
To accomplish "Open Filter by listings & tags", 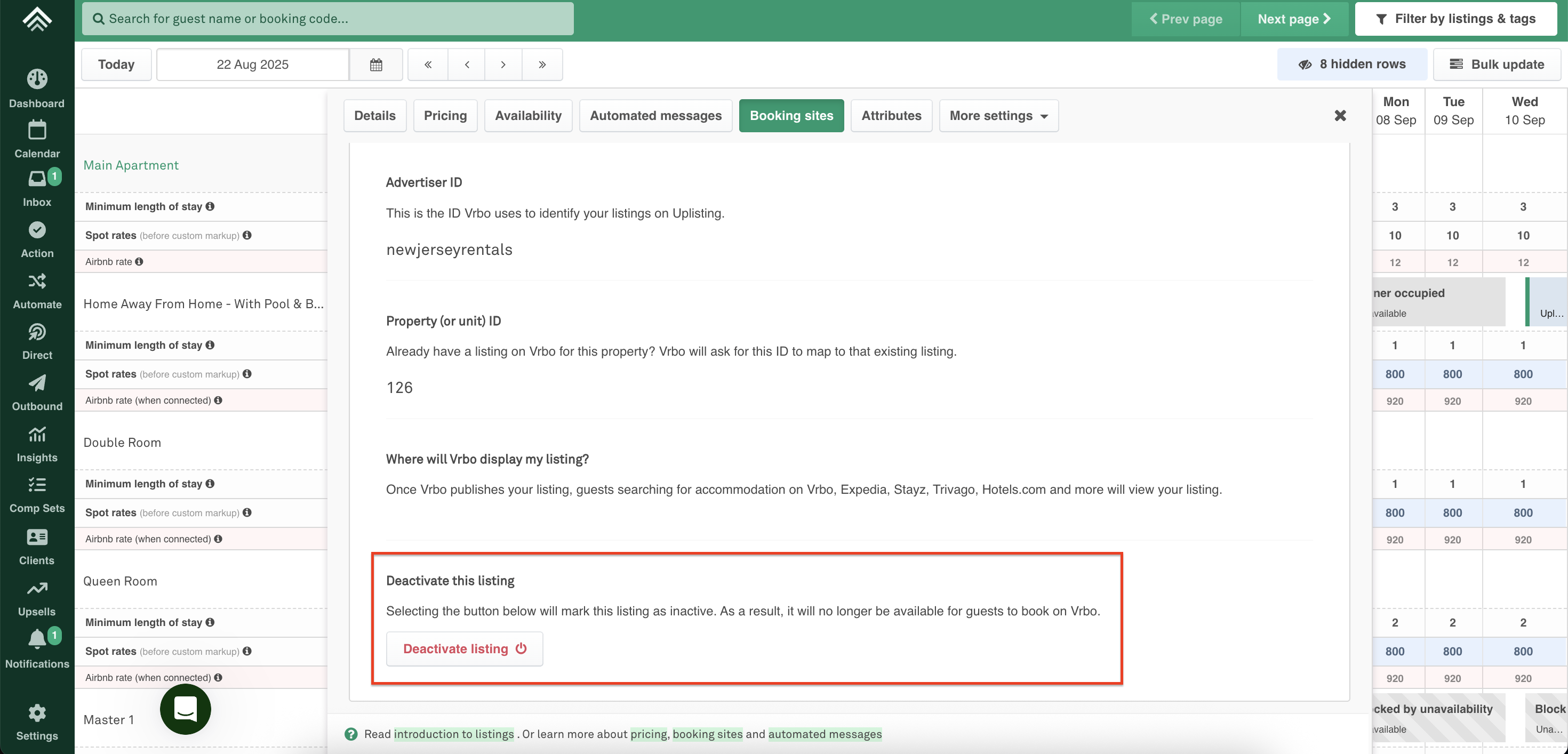I will [x=1455, y=19].
